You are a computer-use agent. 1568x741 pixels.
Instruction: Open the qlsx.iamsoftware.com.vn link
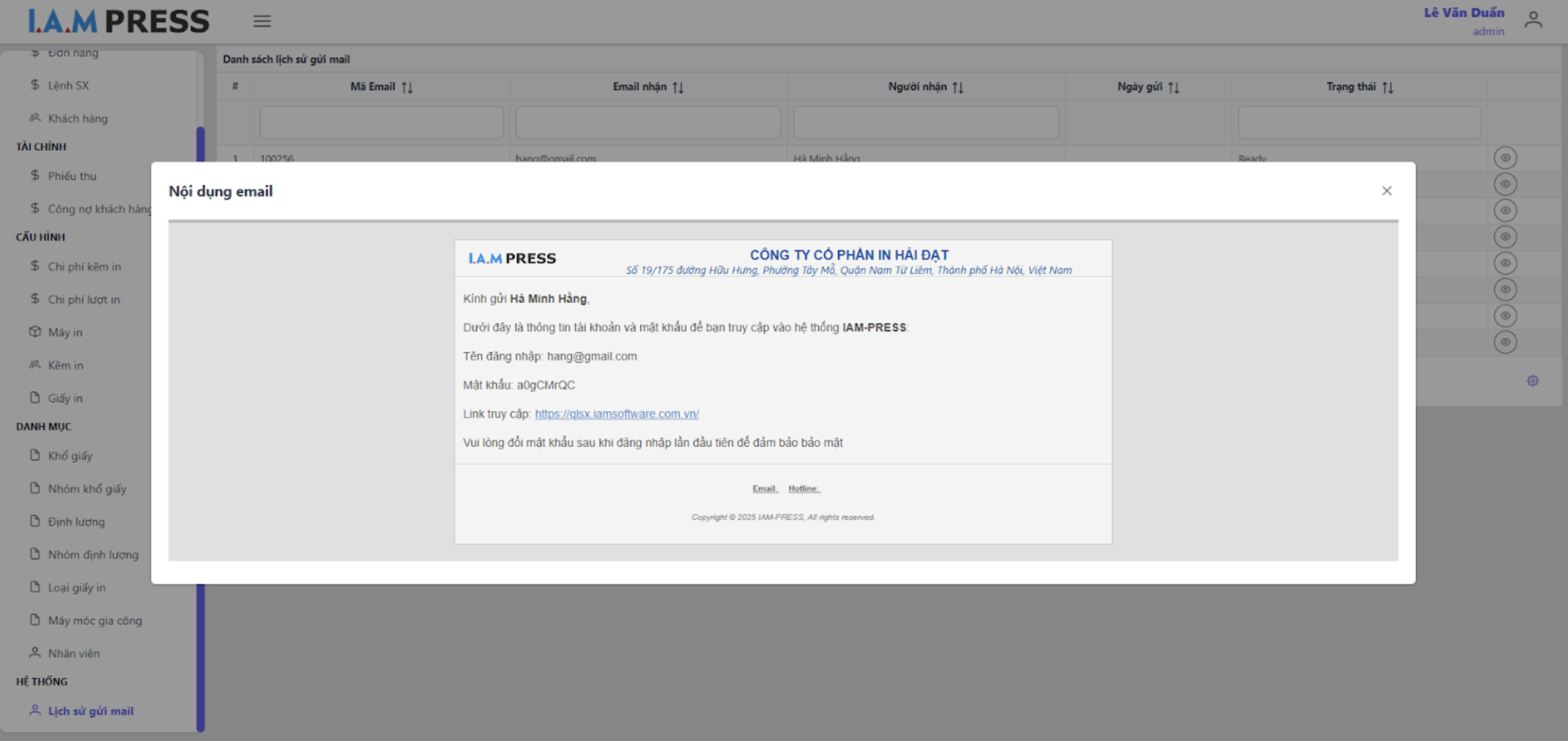[x=617, y=414]
